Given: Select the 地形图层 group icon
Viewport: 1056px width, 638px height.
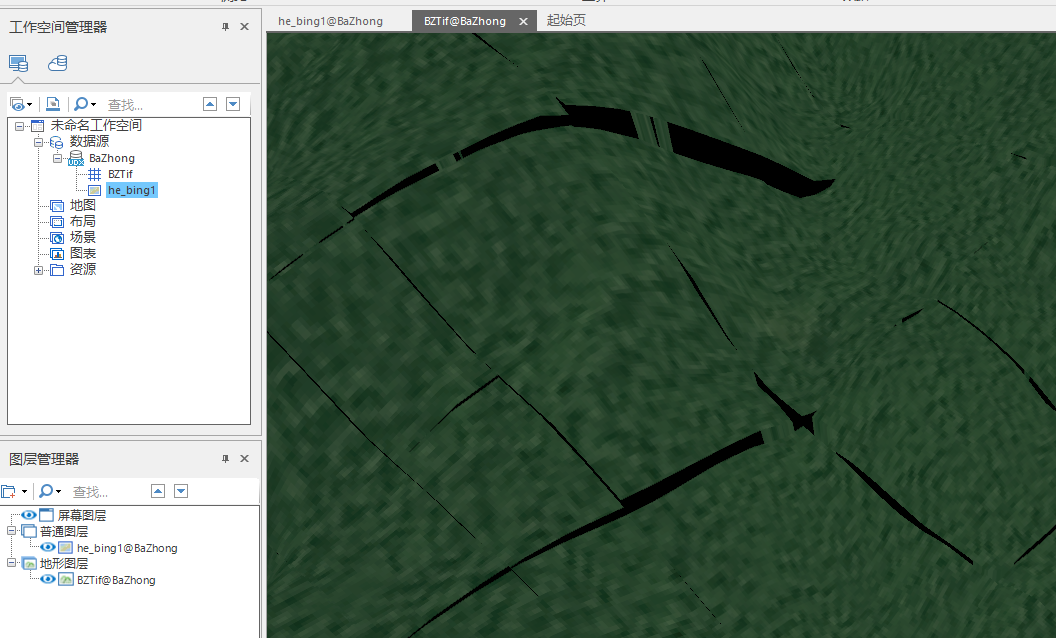Looking at the screenshot, I should 29,563.
